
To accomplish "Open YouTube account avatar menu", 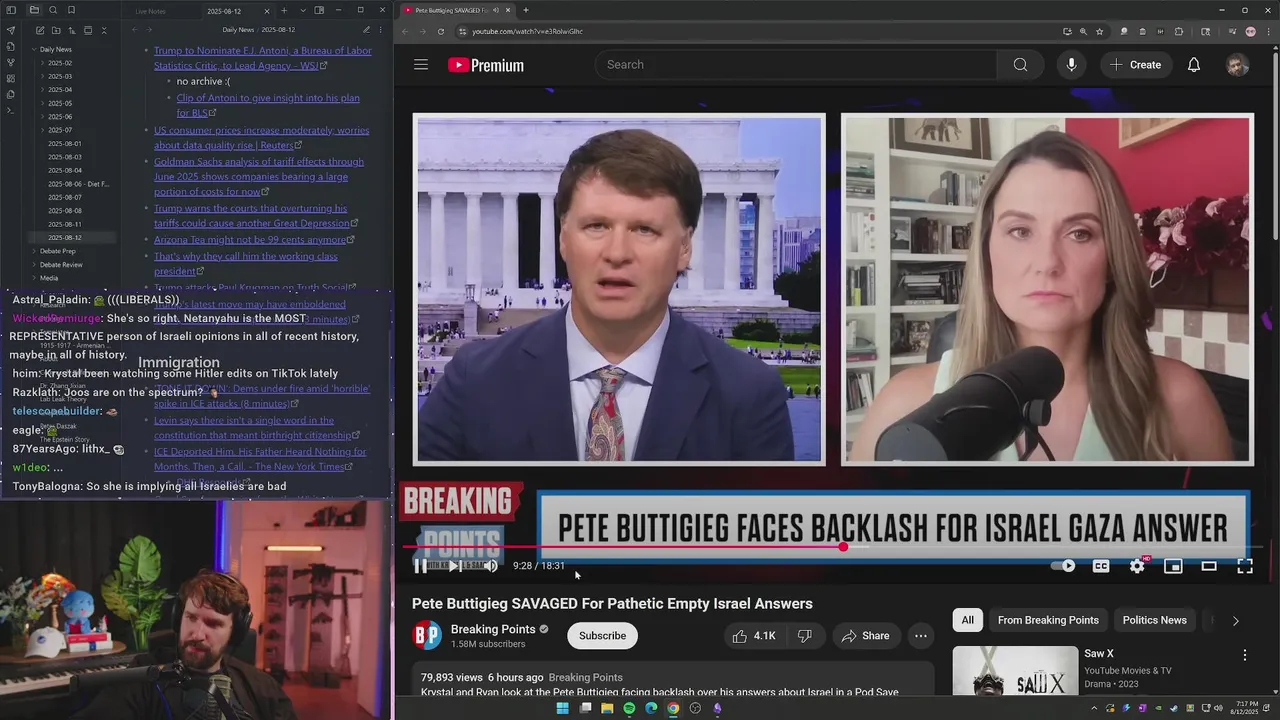I will point(1238,65).
